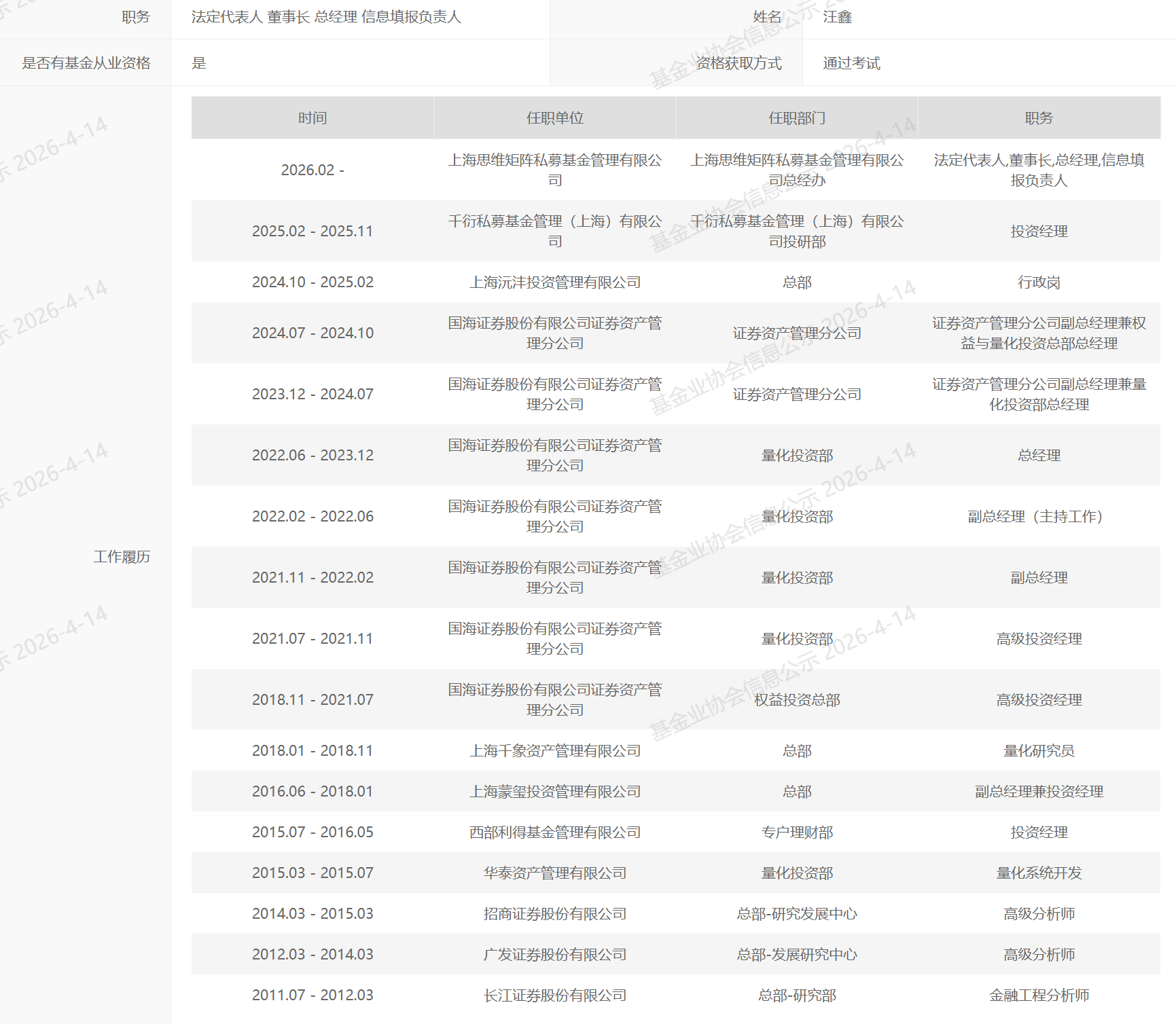
Task: Click the text 法定代表人 董事长 总经理 信息填报负责人
Action: (325, 17)
